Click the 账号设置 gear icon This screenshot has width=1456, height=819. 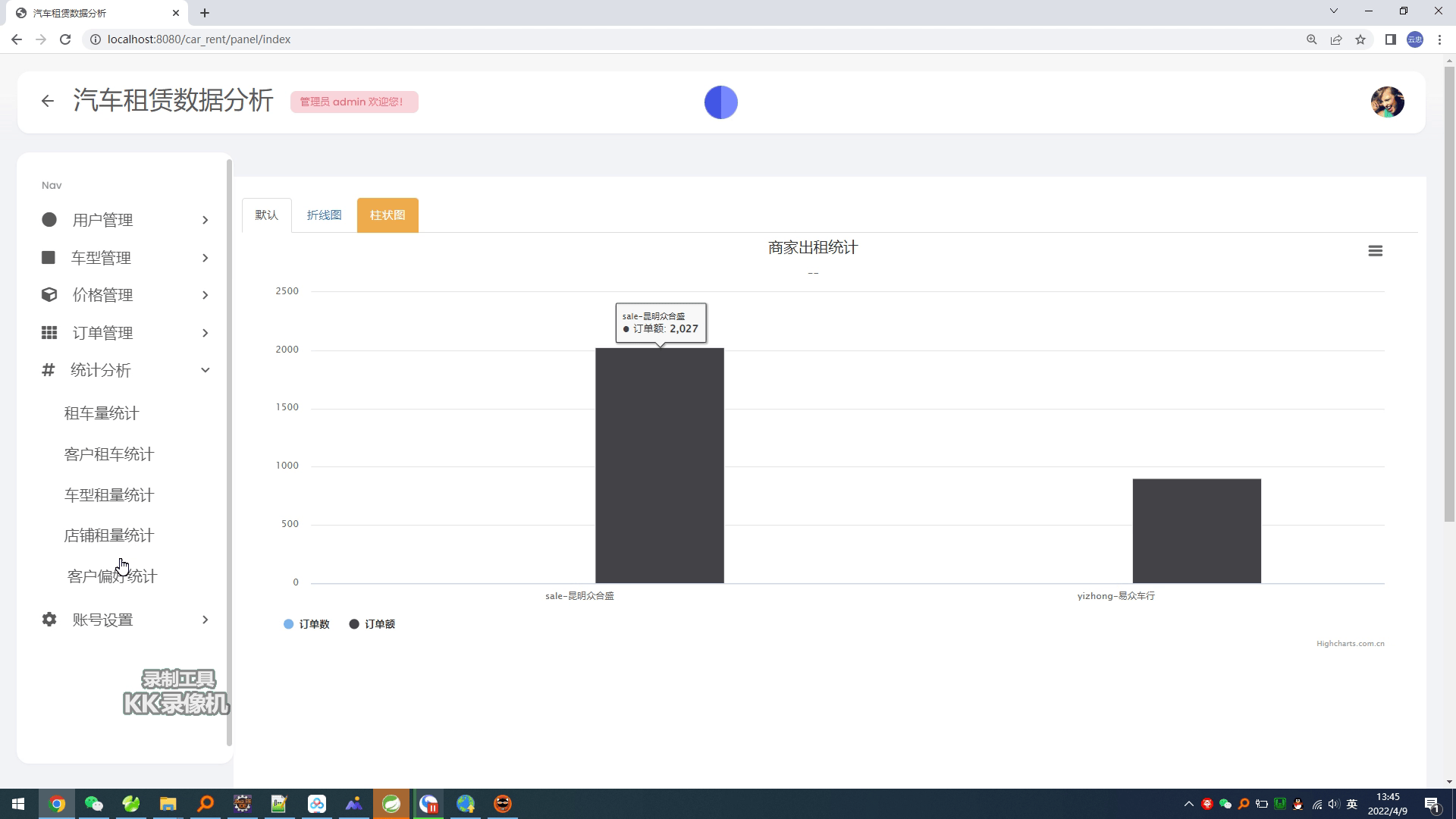(49, 620)
